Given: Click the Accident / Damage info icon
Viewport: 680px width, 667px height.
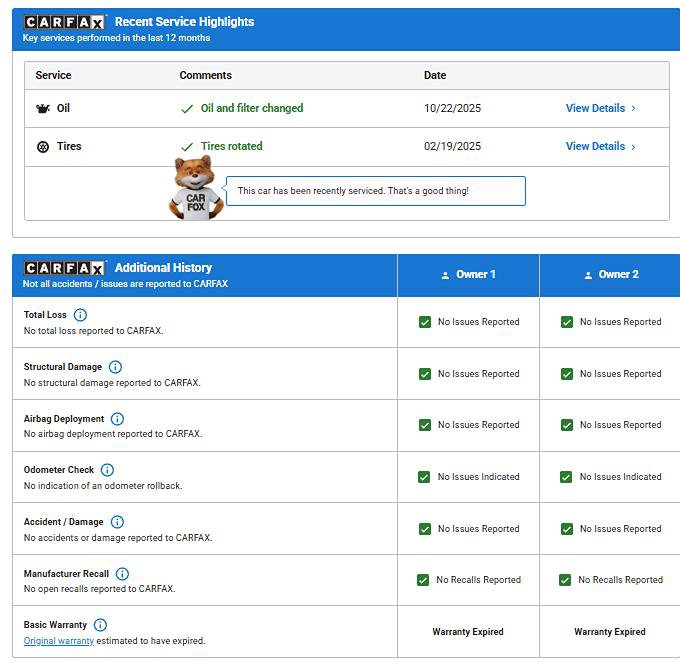Looking at the screenshot, I should click(117, 522).
